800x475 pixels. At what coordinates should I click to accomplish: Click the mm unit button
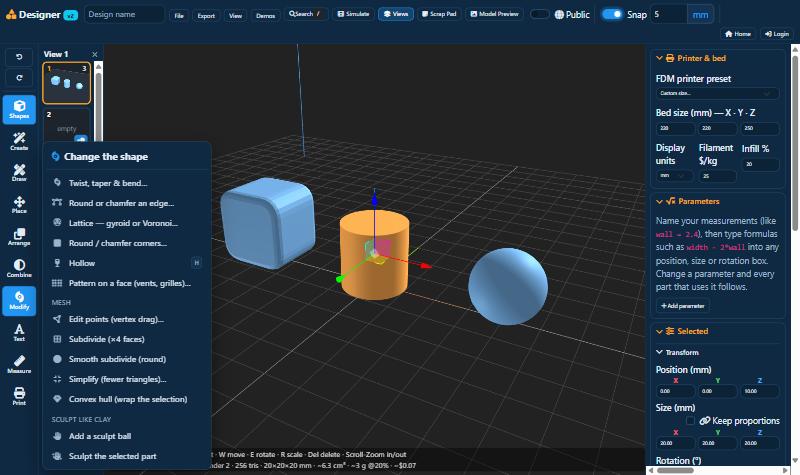(700, 15)
